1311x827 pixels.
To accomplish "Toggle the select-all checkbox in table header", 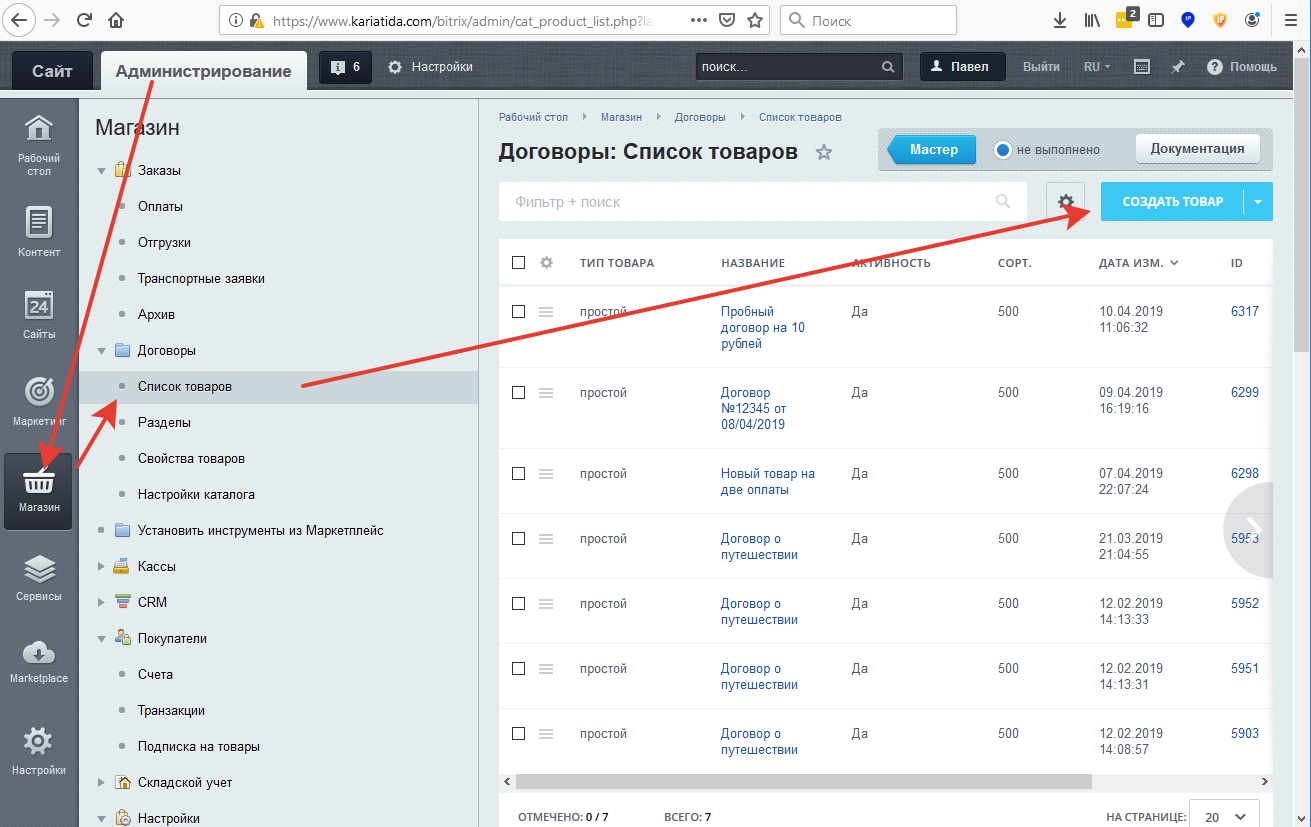I will click(518, 263).
